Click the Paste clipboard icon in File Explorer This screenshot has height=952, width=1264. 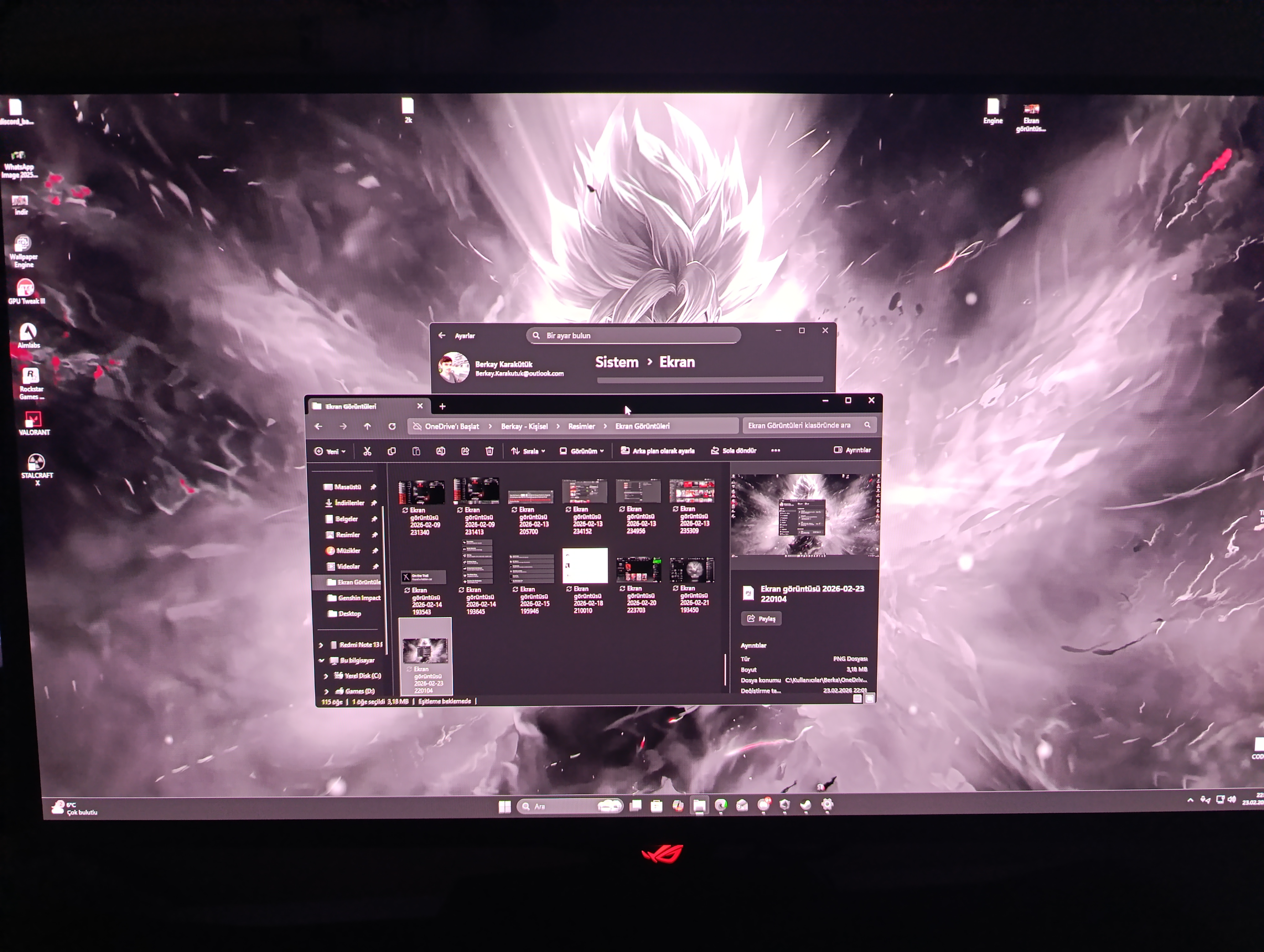416,451
